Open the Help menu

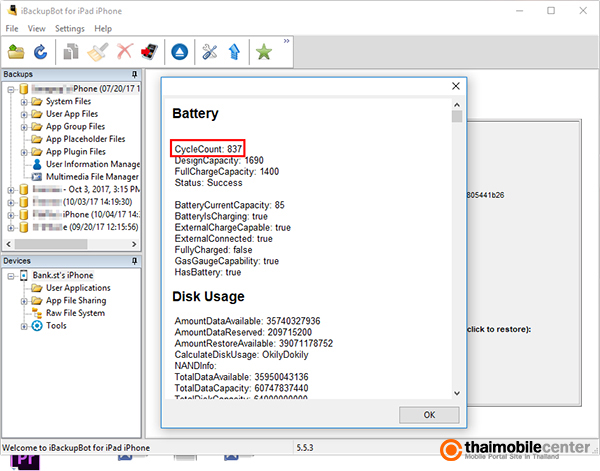103,29
